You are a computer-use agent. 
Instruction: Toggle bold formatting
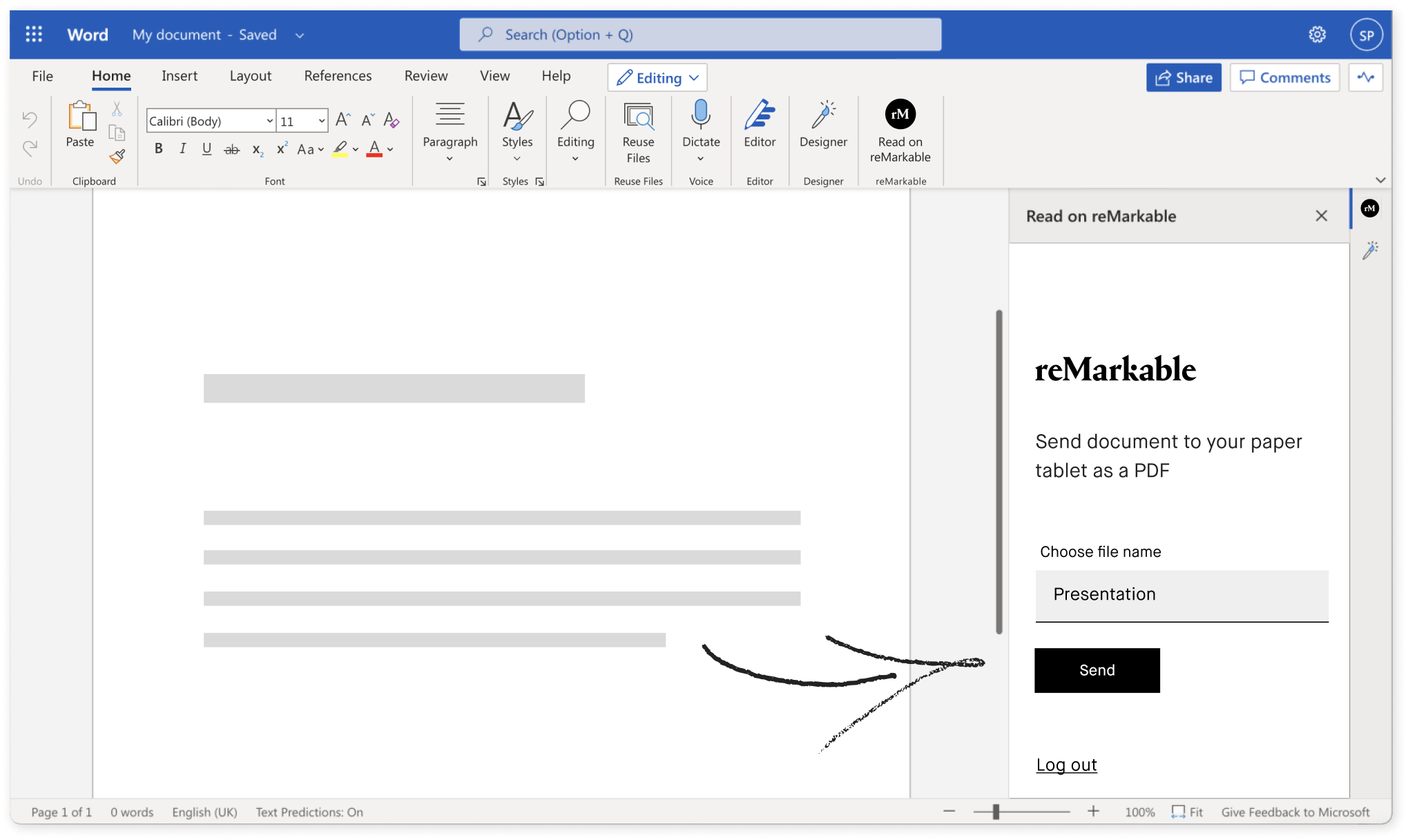pyautogui.click(x=158, y=148)
